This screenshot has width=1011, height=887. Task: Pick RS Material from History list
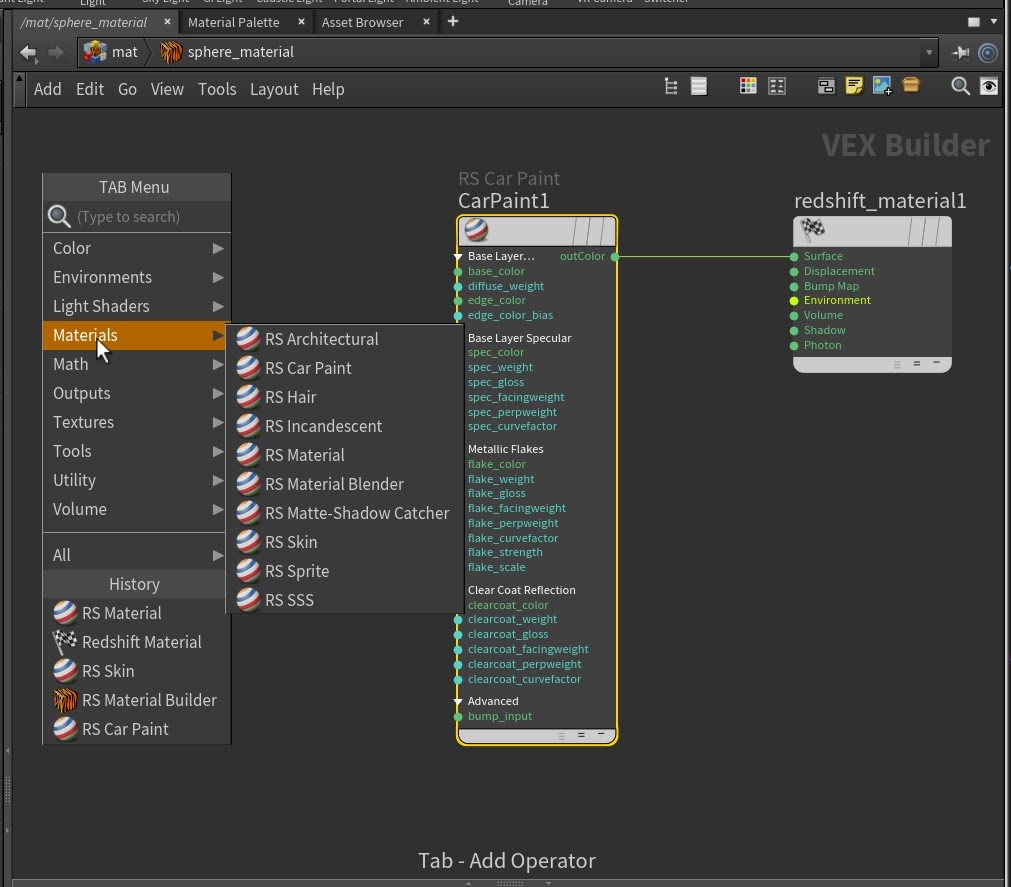(137, 613)
